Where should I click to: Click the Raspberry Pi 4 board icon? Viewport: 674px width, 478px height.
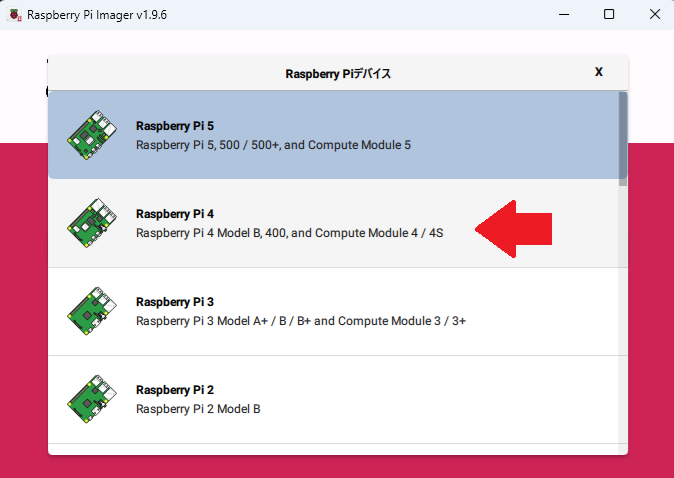tap(90, 223)
